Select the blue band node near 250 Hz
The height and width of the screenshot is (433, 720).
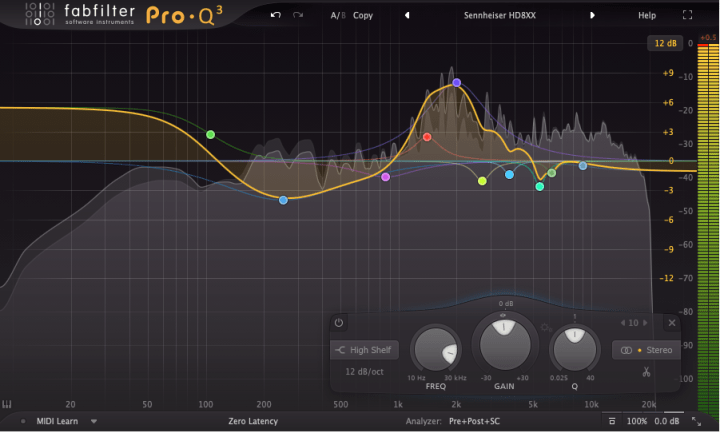(283, 200)
